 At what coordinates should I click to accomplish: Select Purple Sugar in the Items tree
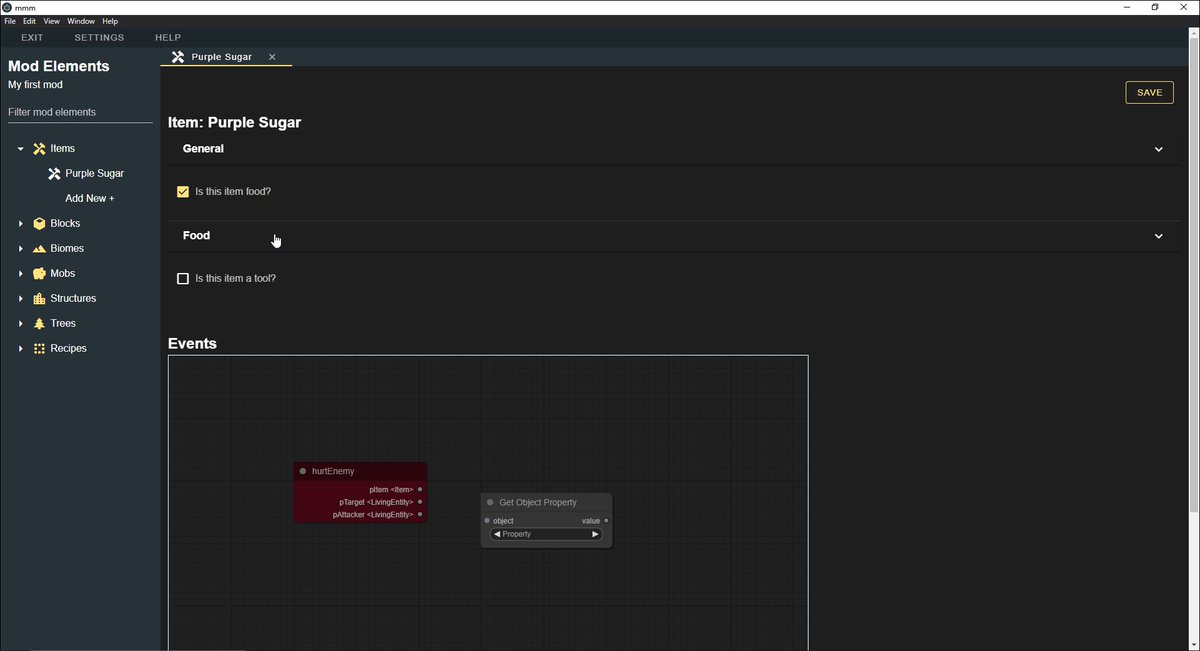(x=95, y=174)
